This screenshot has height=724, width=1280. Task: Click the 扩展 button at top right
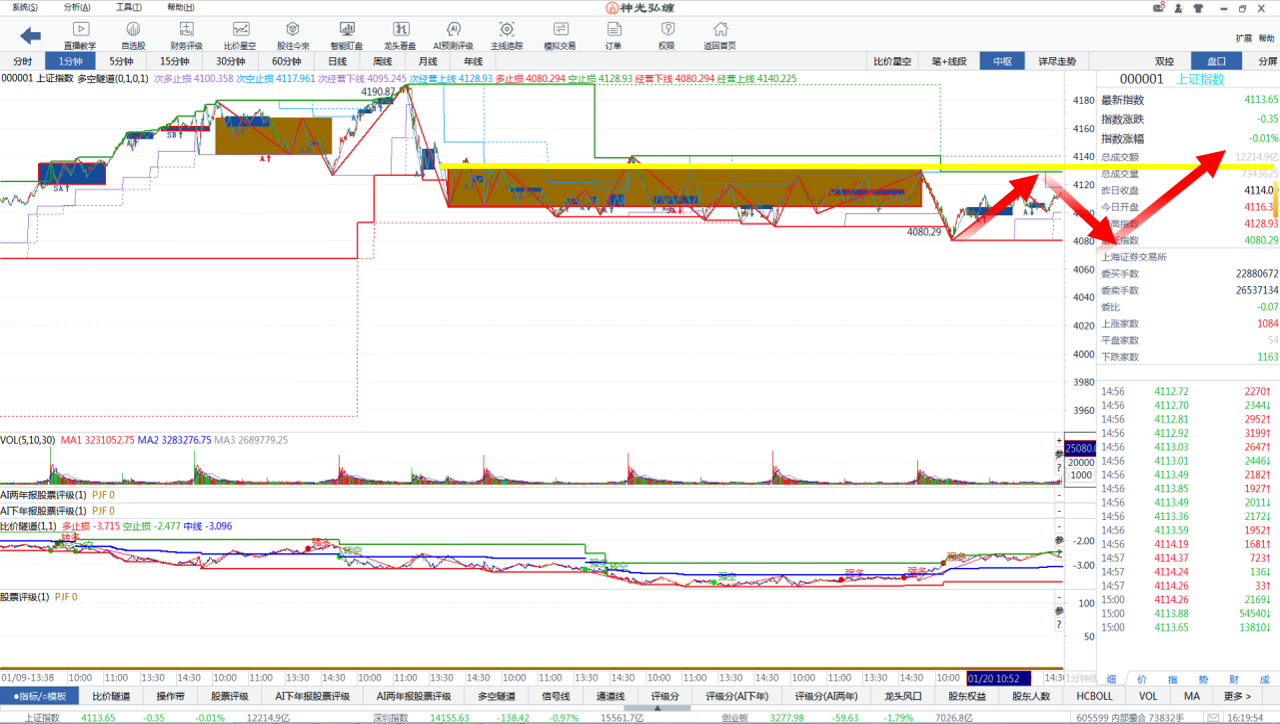click(1243, 38)
